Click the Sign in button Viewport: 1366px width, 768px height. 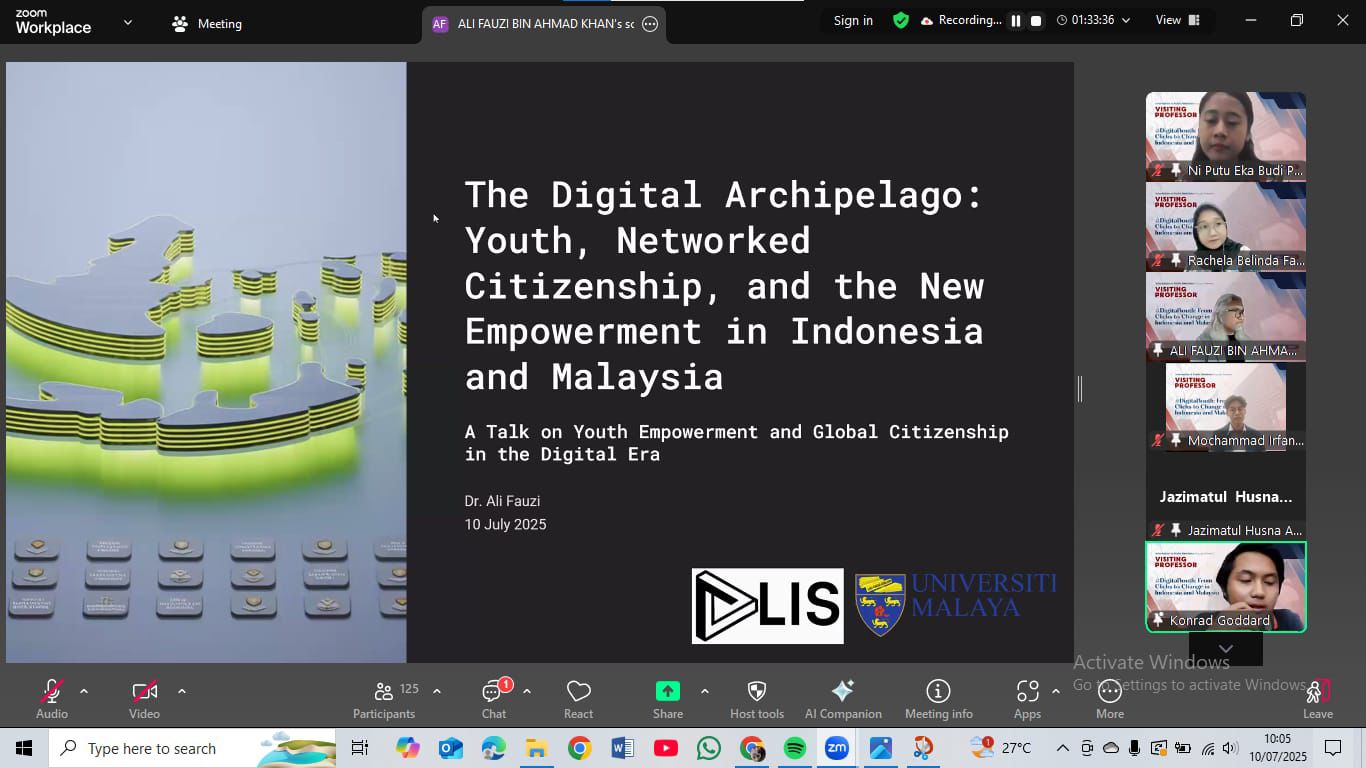point(853,20)
